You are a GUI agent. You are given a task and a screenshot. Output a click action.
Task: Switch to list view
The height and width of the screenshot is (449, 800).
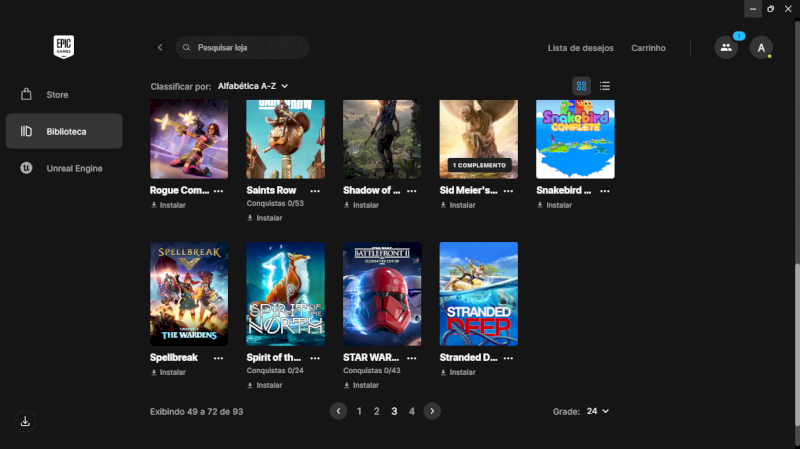pyautogui.click(x=605, y=86)
